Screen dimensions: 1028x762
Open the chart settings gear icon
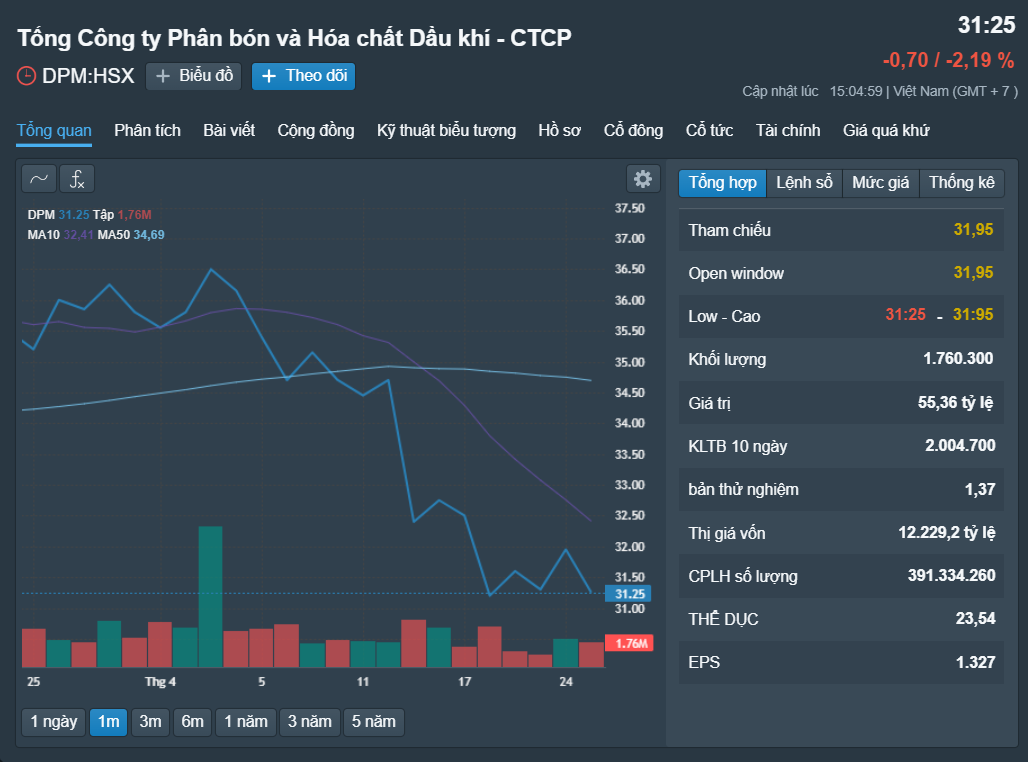pos(642,179)
